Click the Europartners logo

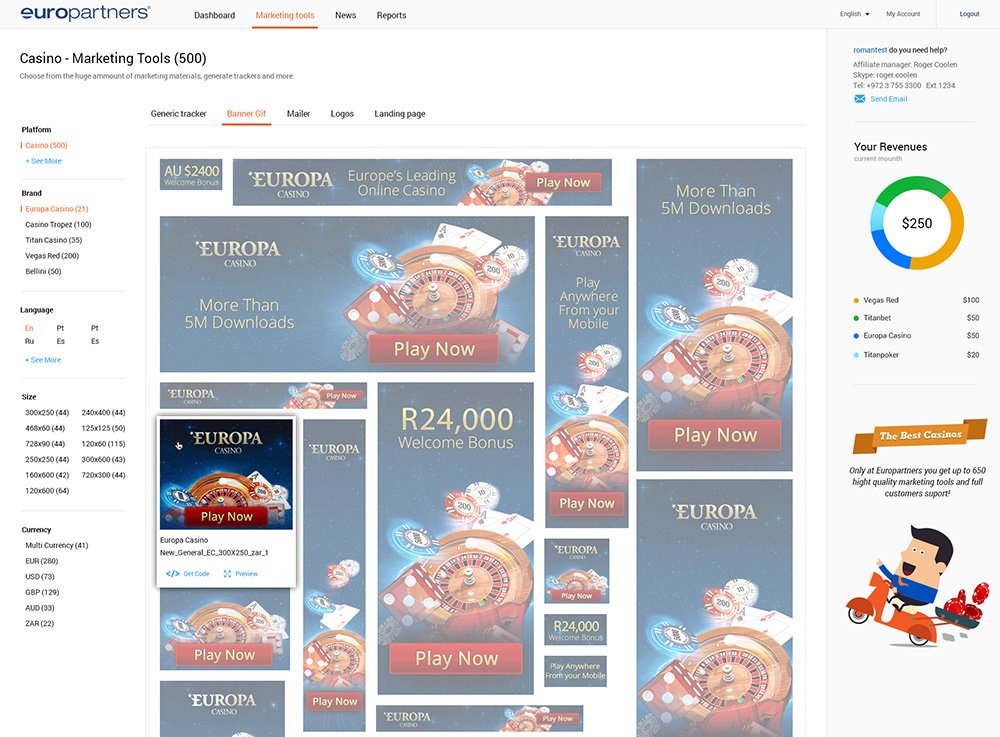(86, 13)
